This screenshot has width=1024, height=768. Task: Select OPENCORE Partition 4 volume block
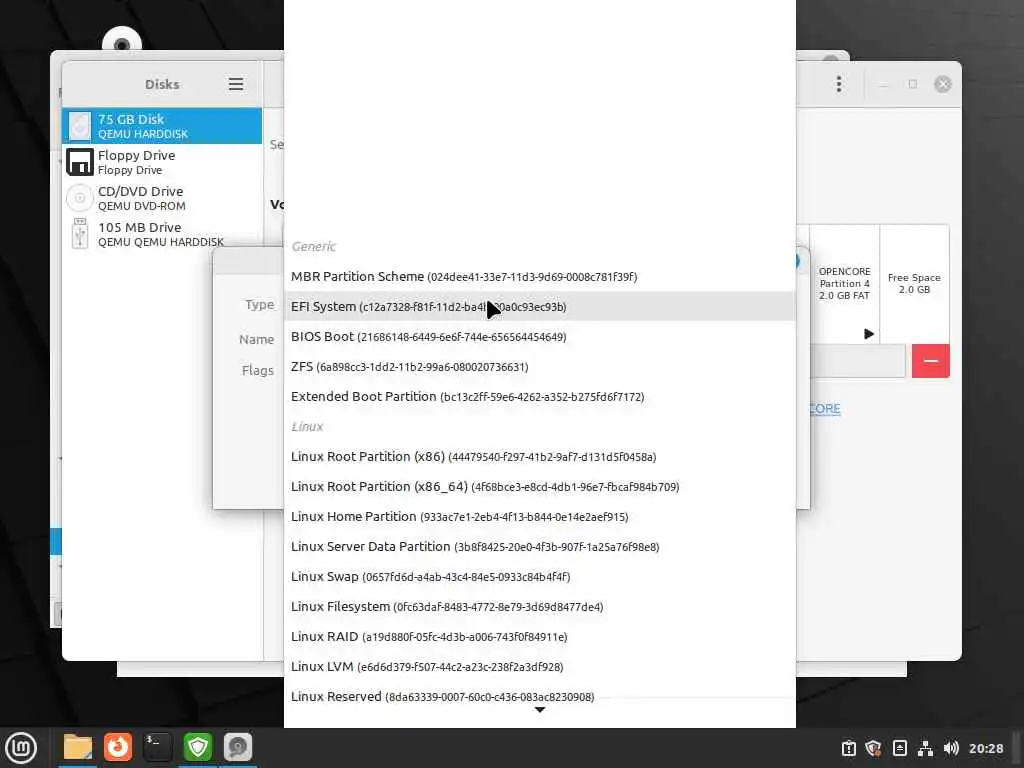tap(844, 283)
